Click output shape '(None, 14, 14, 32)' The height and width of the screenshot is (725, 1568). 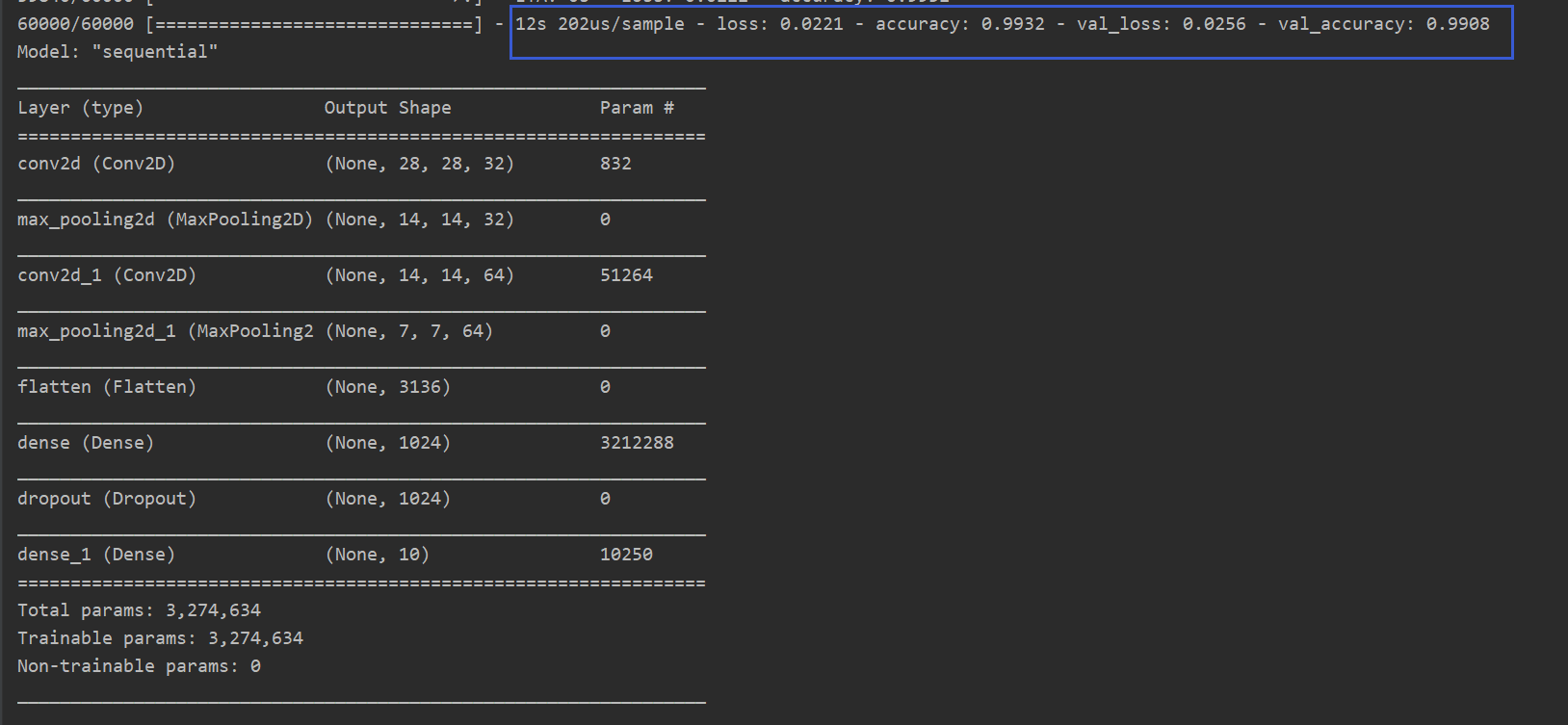click(x=420, y=220)
